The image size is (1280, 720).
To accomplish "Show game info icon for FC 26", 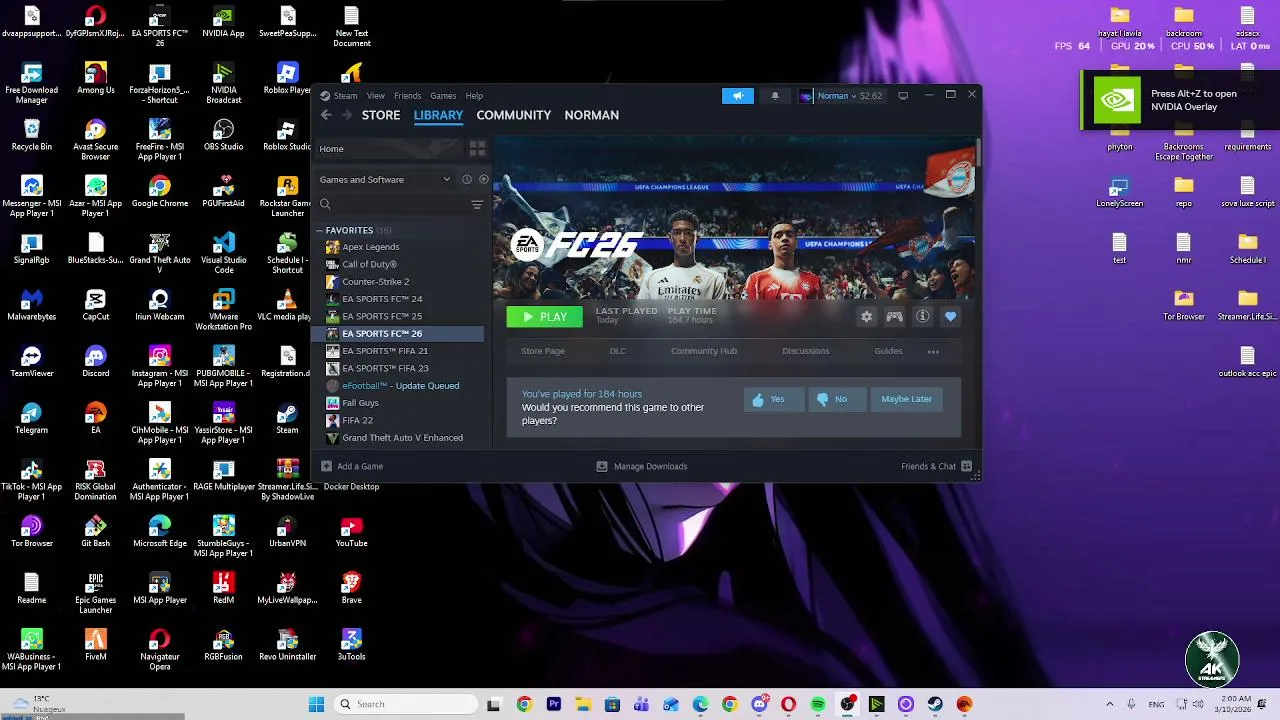I will click(x=923, y=317).
